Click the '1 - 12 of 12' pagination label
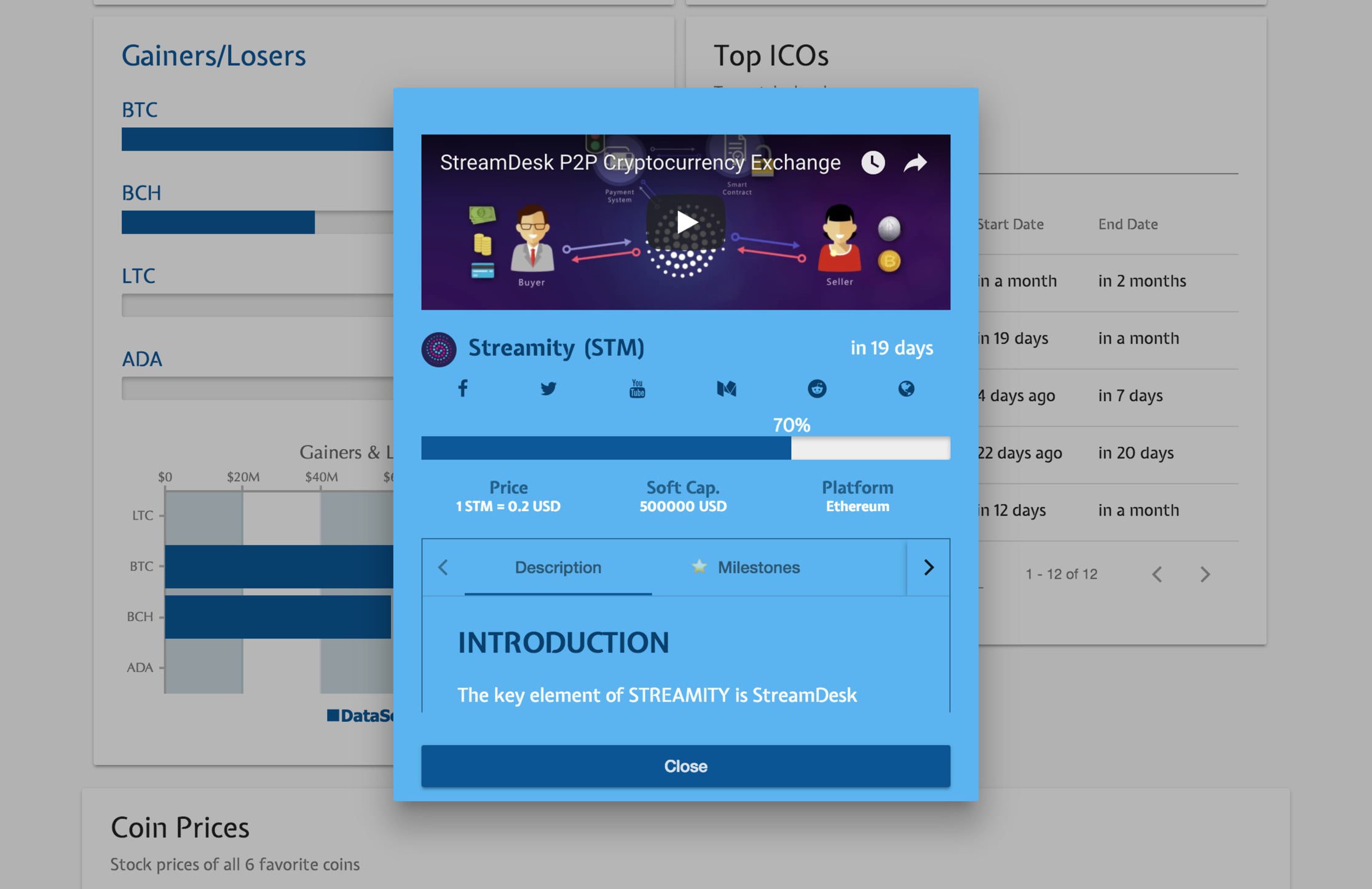 (x=1061, y=574)
